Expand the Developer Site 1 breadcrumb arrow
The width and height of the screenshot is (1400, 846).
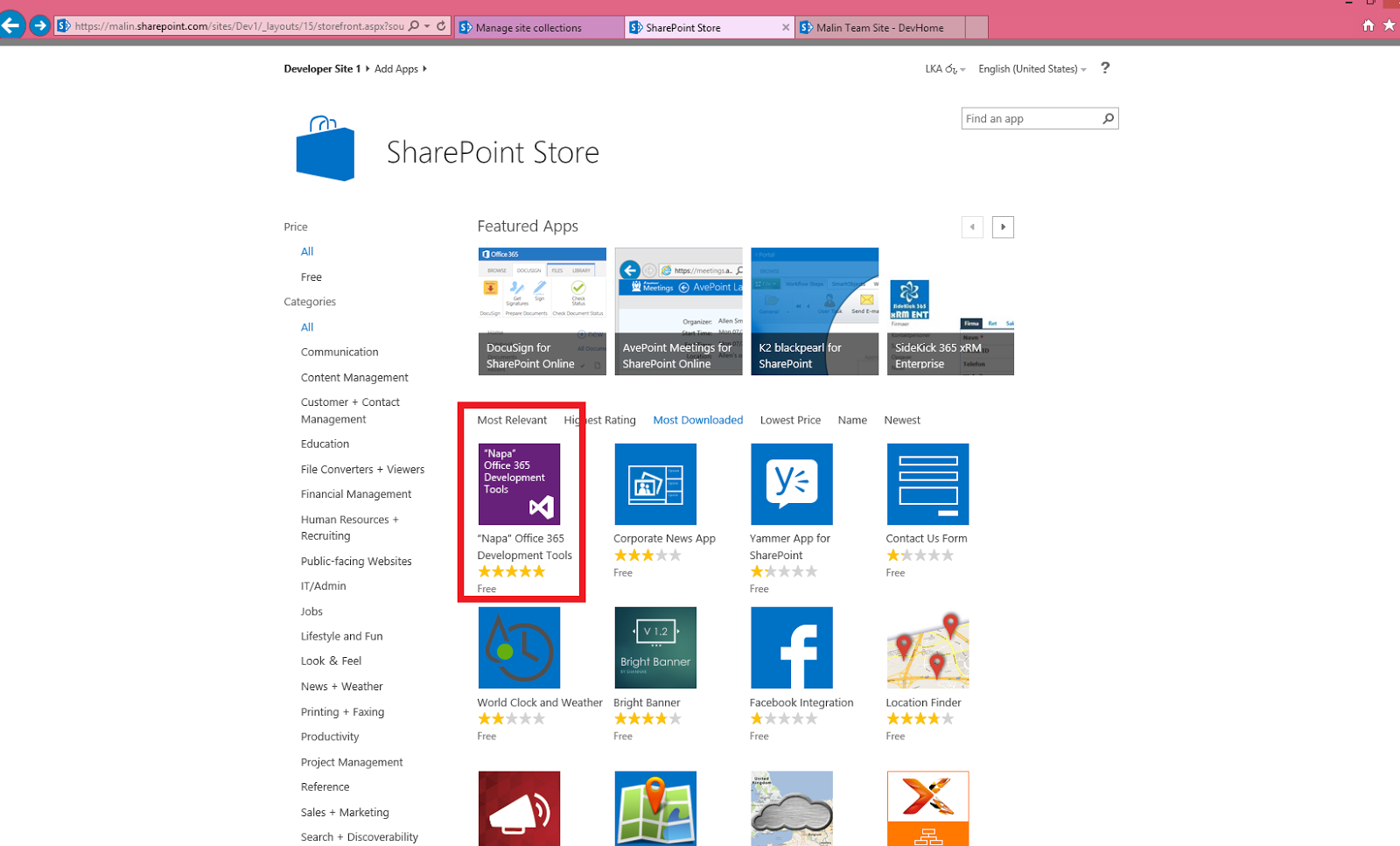367,68
